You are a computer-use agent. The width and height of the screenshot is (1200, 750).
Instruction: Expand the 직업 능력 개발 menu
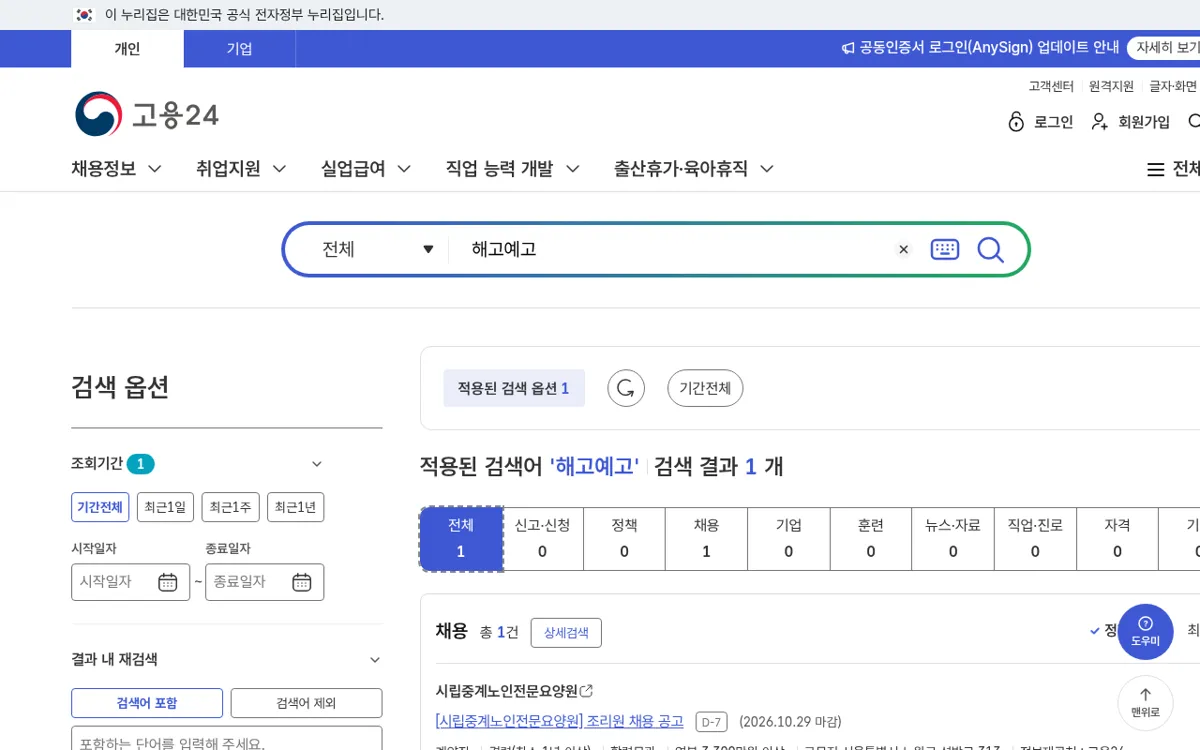513,169
